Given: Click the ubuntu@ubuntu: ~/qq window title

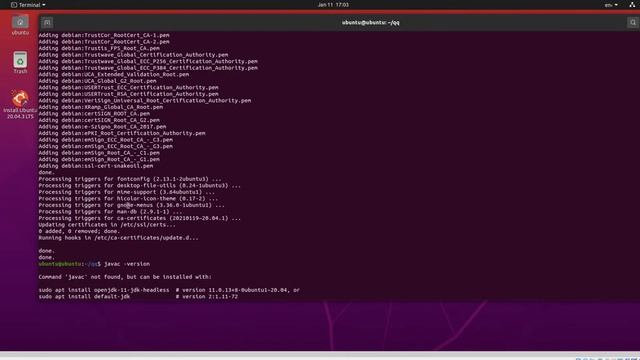Looking at the screenshot, I should [x=371, y=22].
